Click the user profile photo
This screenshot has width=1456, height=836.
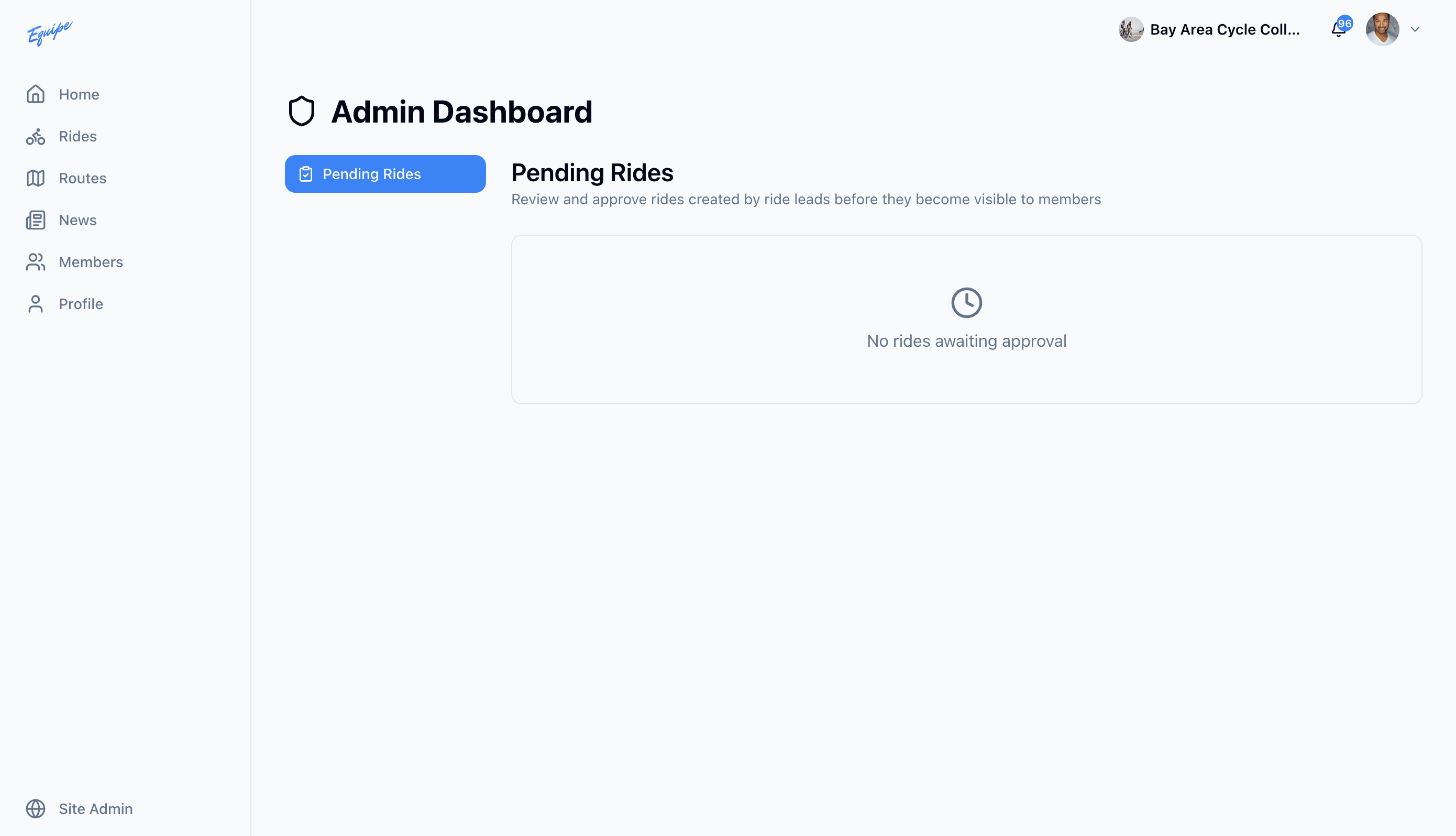1382,29
